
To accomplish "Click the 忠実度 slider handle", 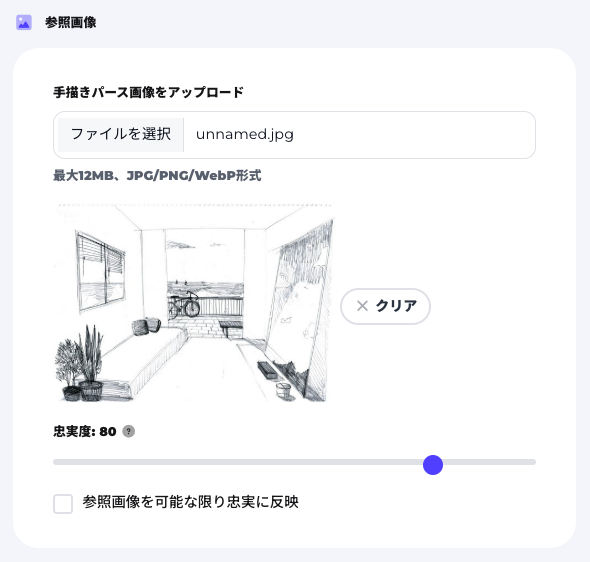I will pyautogui.click(x=433, y=465).
